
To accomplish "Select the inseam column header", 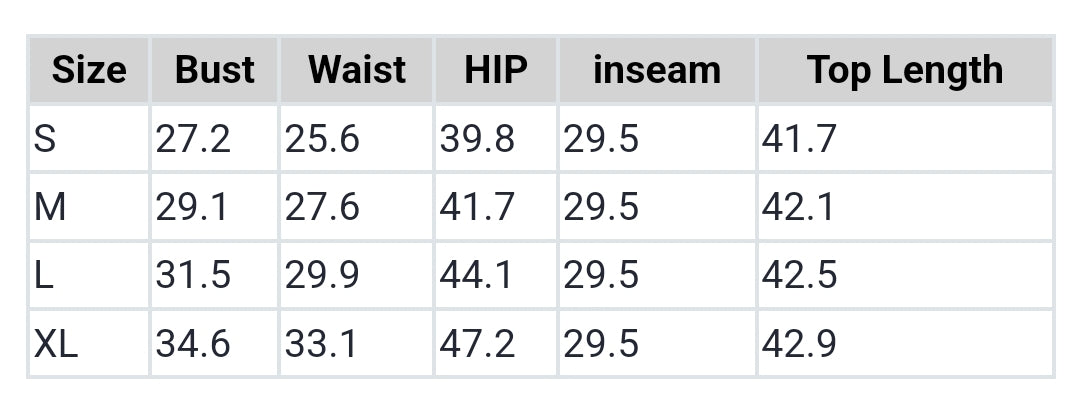I will point(656,70).
